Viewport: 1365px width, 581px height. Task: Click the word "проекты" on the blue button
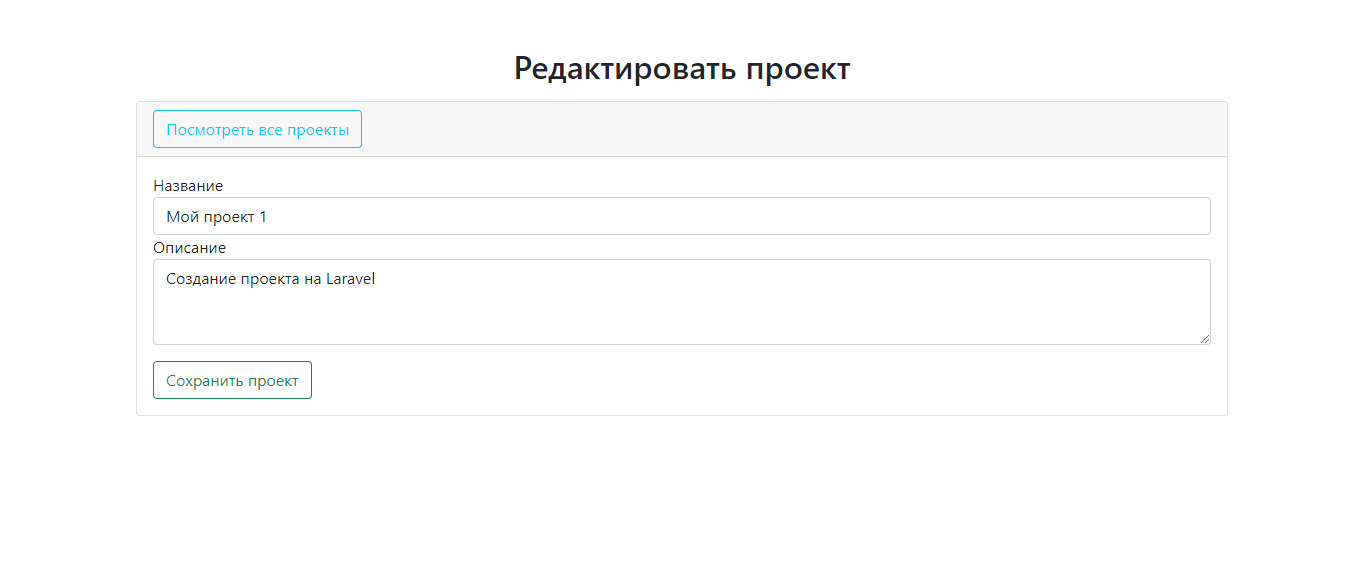[318, 129]
